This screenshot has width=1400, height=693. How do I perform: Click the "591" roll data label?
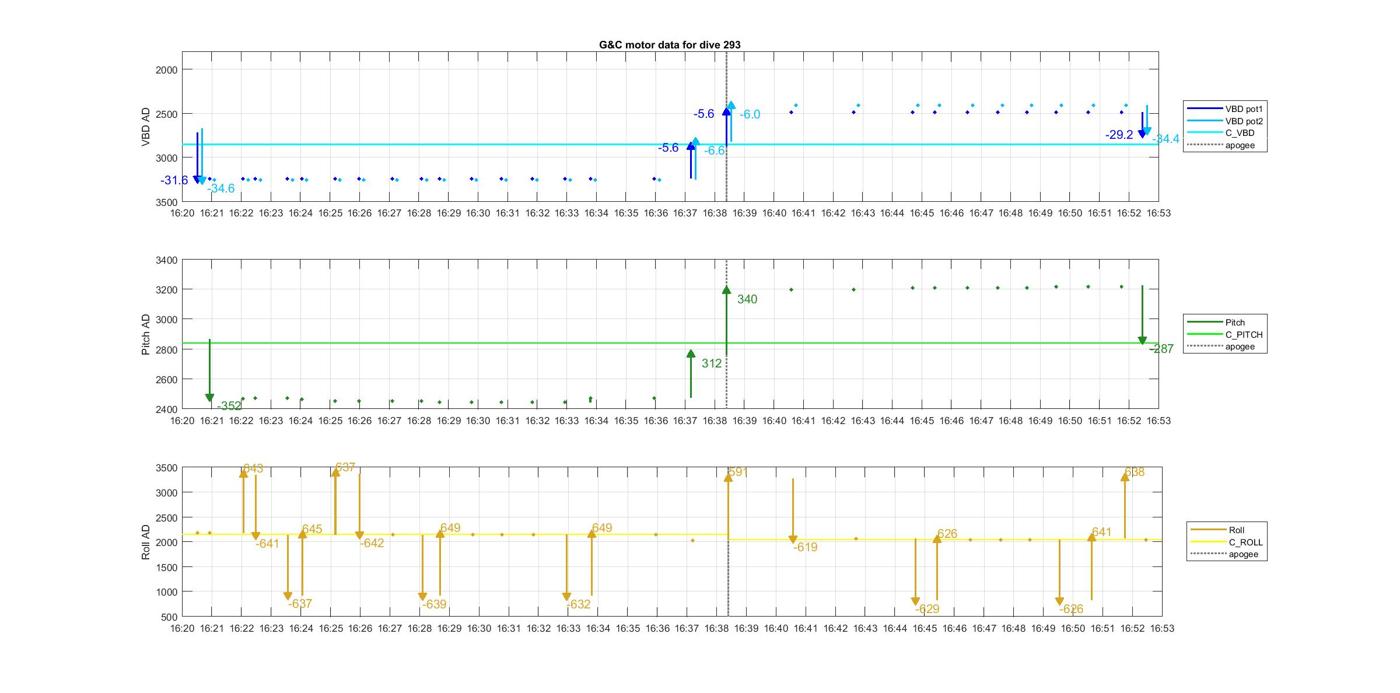coord(738,472)
